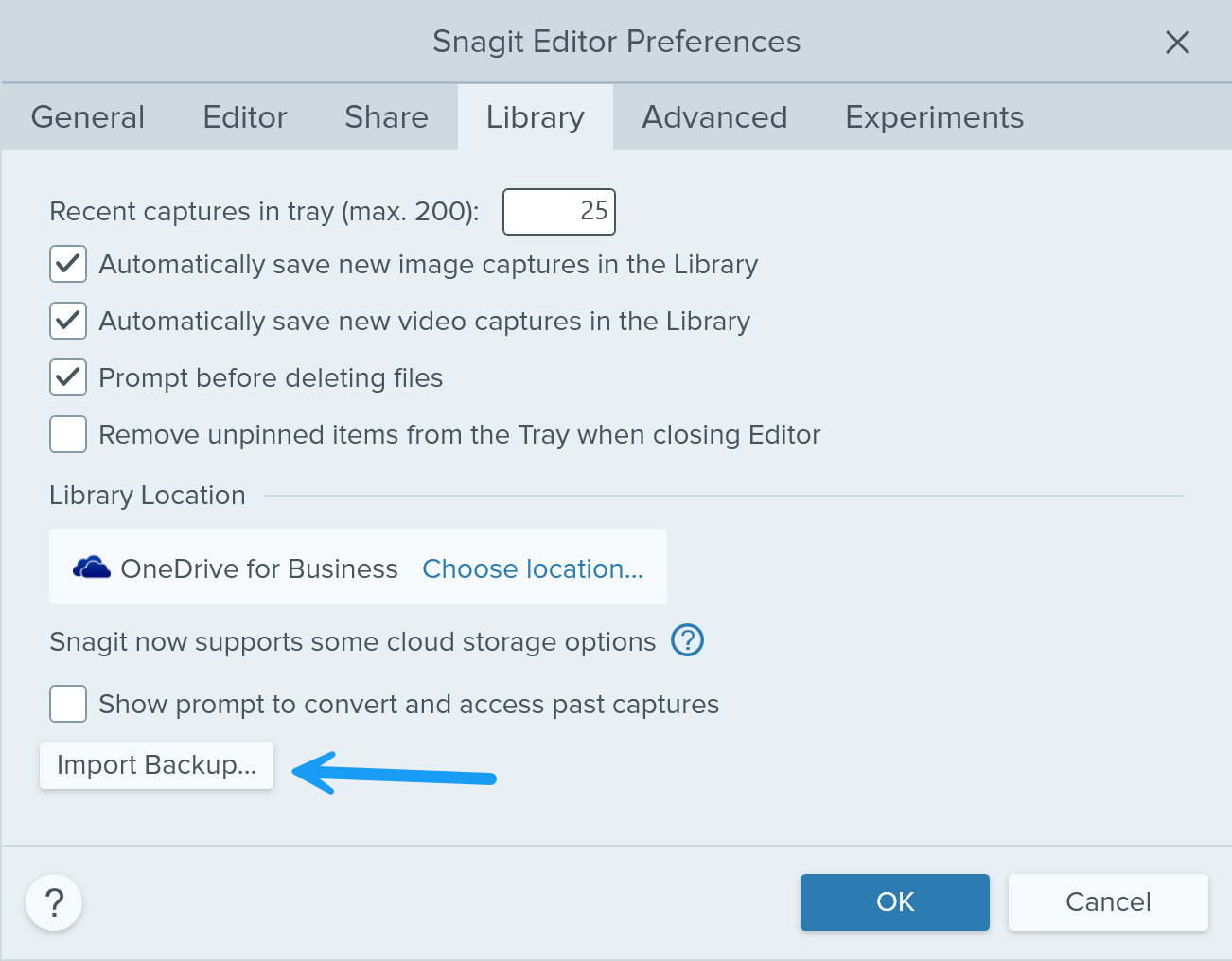Switch to the Experiments tab
The image size is (1232, 961).
pyautogui.click(x=934, y=117)
